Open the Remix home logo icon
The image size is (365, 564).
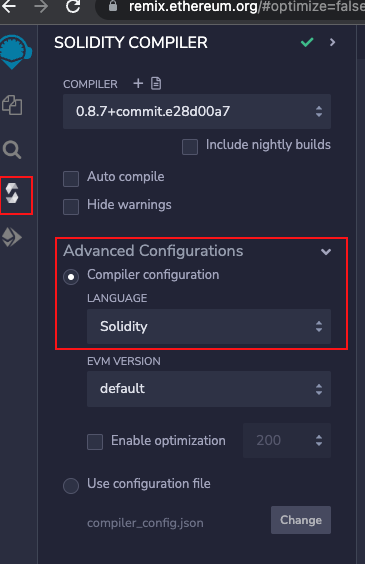click(15, 52)
